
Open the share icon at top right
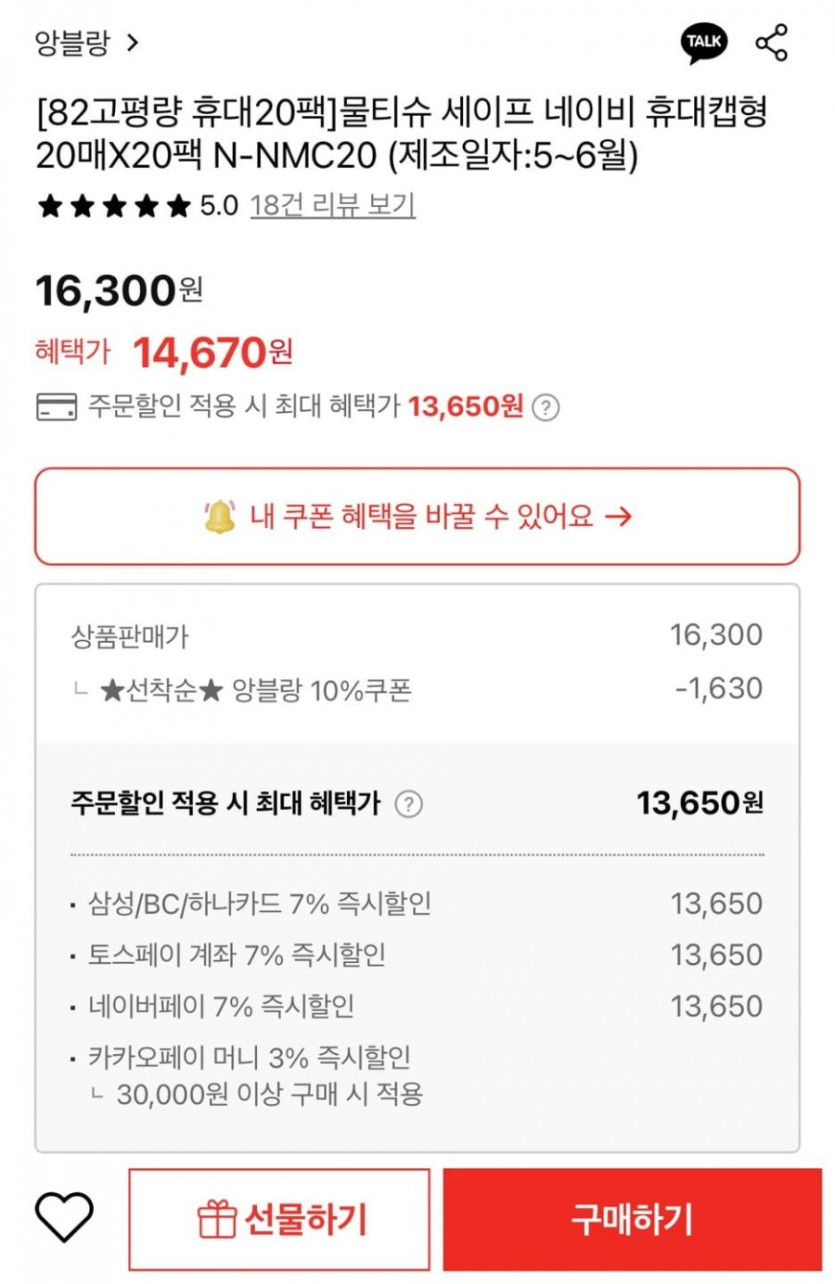(771, 43)
